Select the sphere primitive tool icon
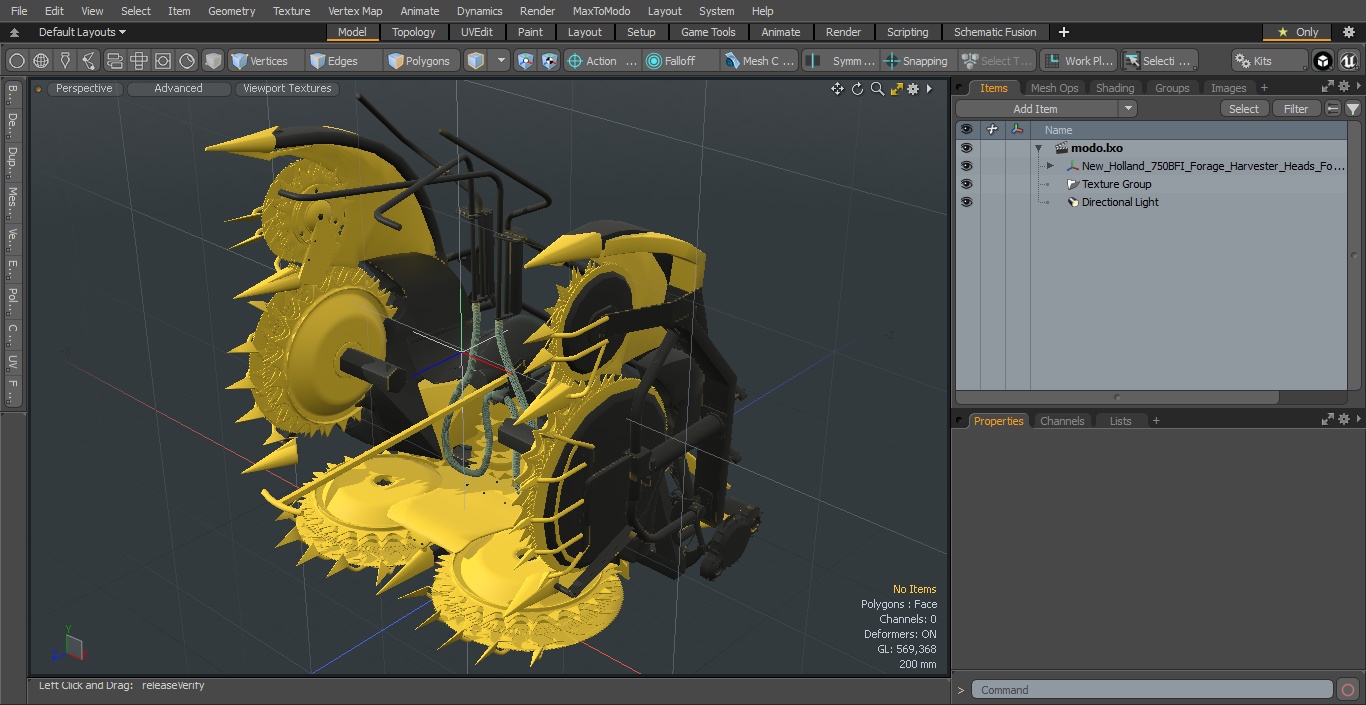The height and width of the screenshot is (705, 1366). [x=17, y=61]
